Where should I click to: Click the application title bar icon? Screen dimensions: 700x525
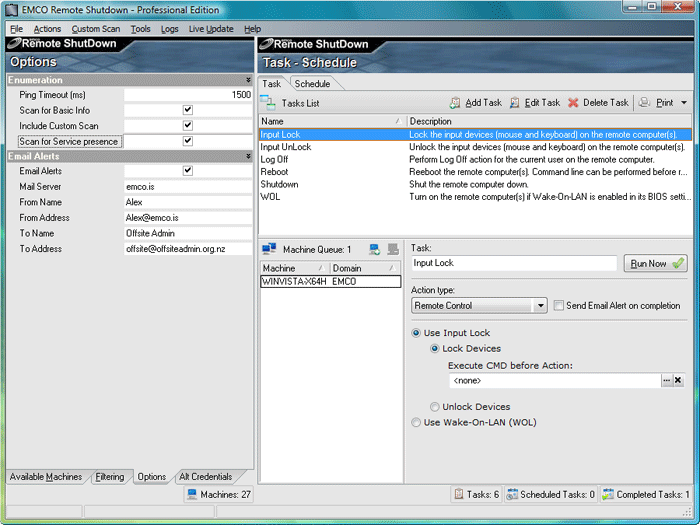11,10
